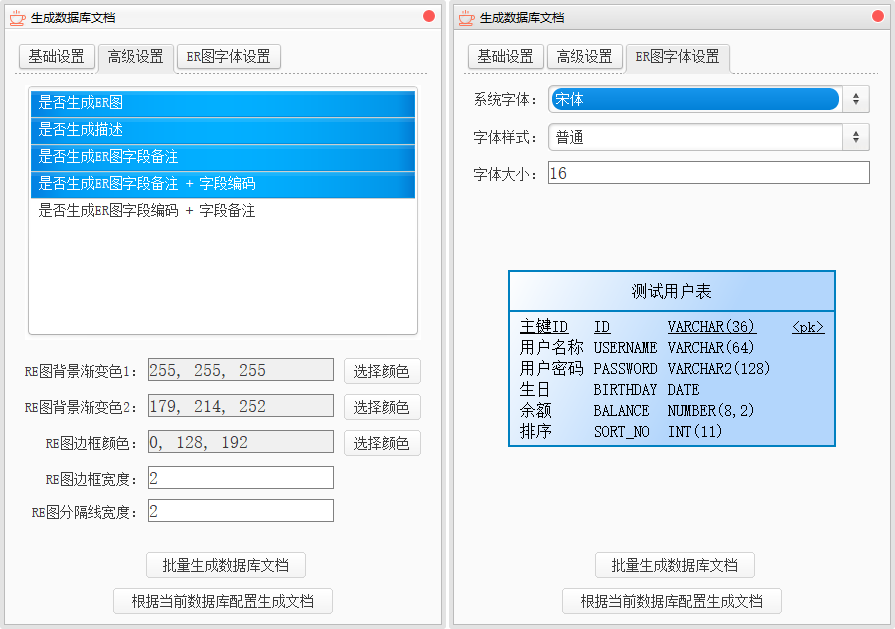Click 选择颜色 for RE图边框颜色

[382, 443]
